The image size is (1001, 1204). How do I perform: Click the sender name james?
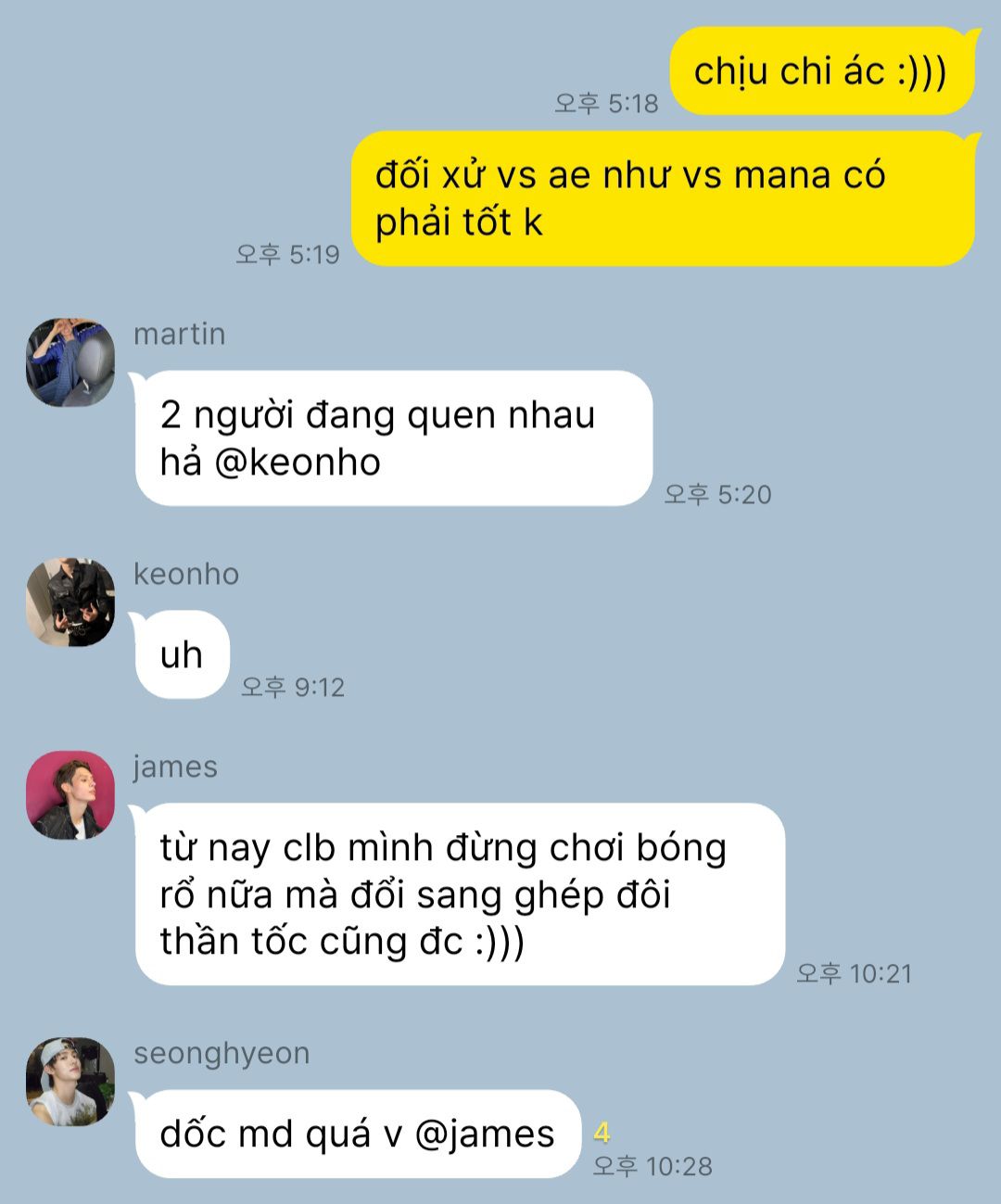tap(175, 767)
